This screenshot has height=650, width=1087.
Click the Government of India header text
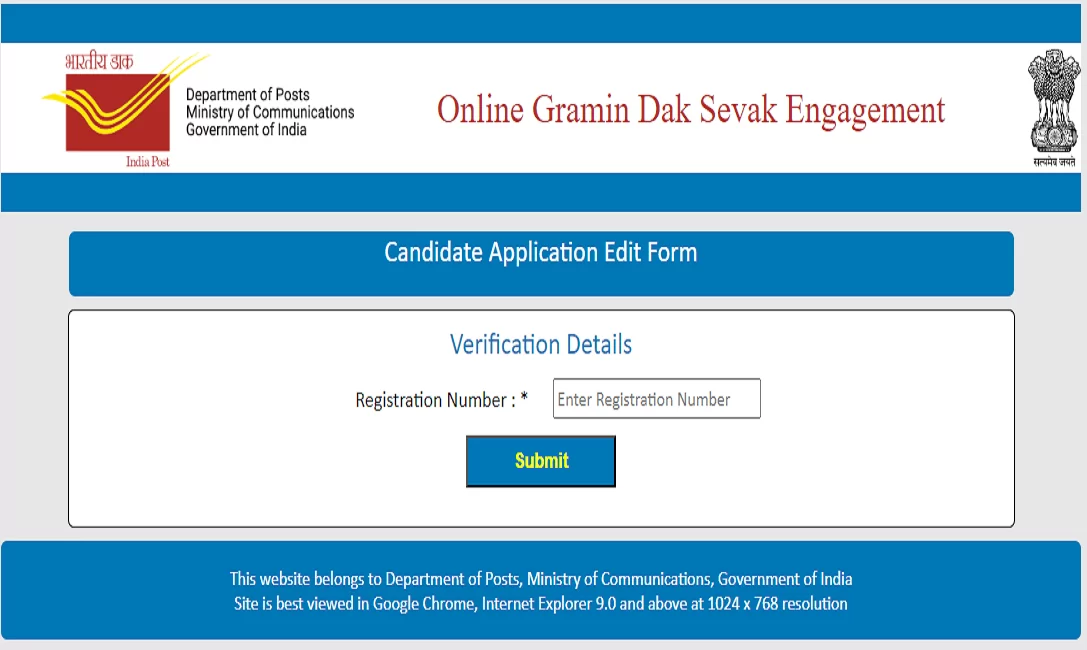(246, 130)
